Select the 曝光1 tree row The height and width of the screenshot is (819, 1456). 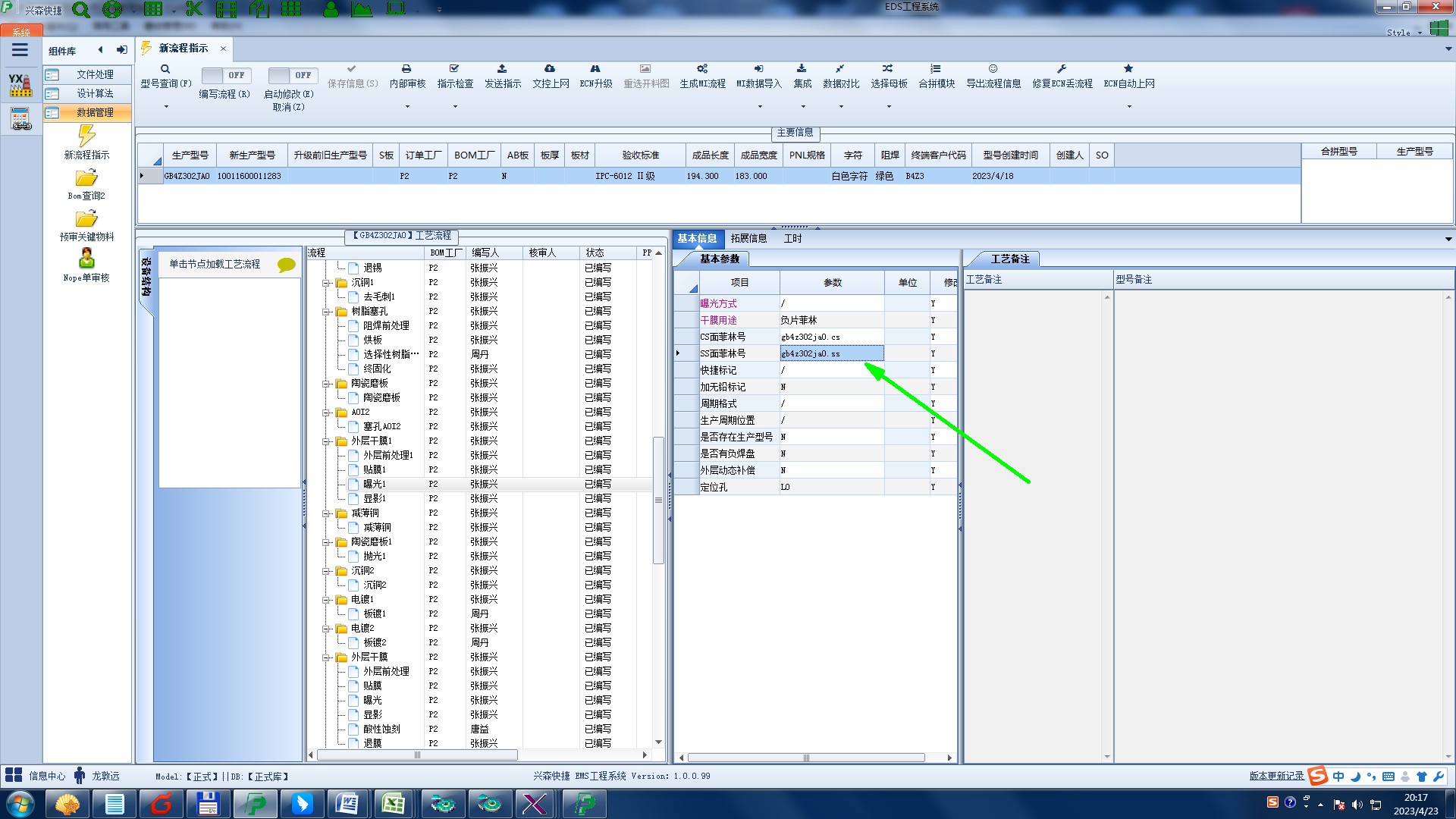(x=481, y=484)
